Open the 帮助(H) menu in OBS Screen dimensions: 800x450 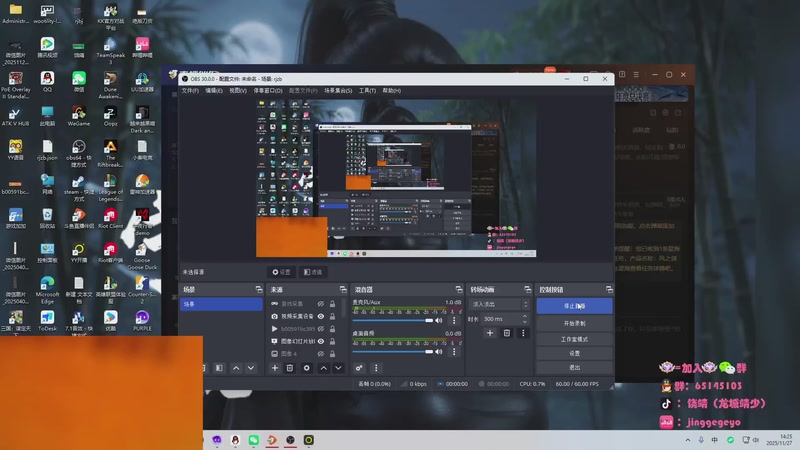tap(391, 90)
